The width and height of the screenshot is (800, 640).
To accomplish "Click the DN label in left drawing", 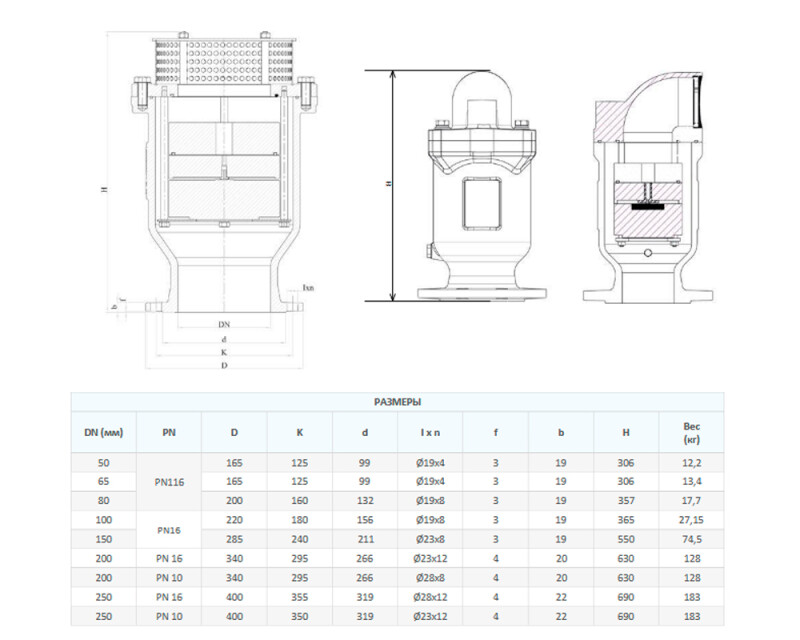I will click(x=224, y=326).
